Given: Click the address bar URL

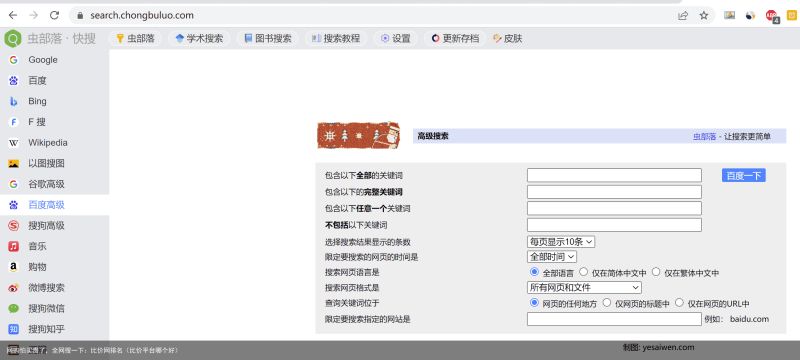Looking at the screenshot, I should click(142, 15).
